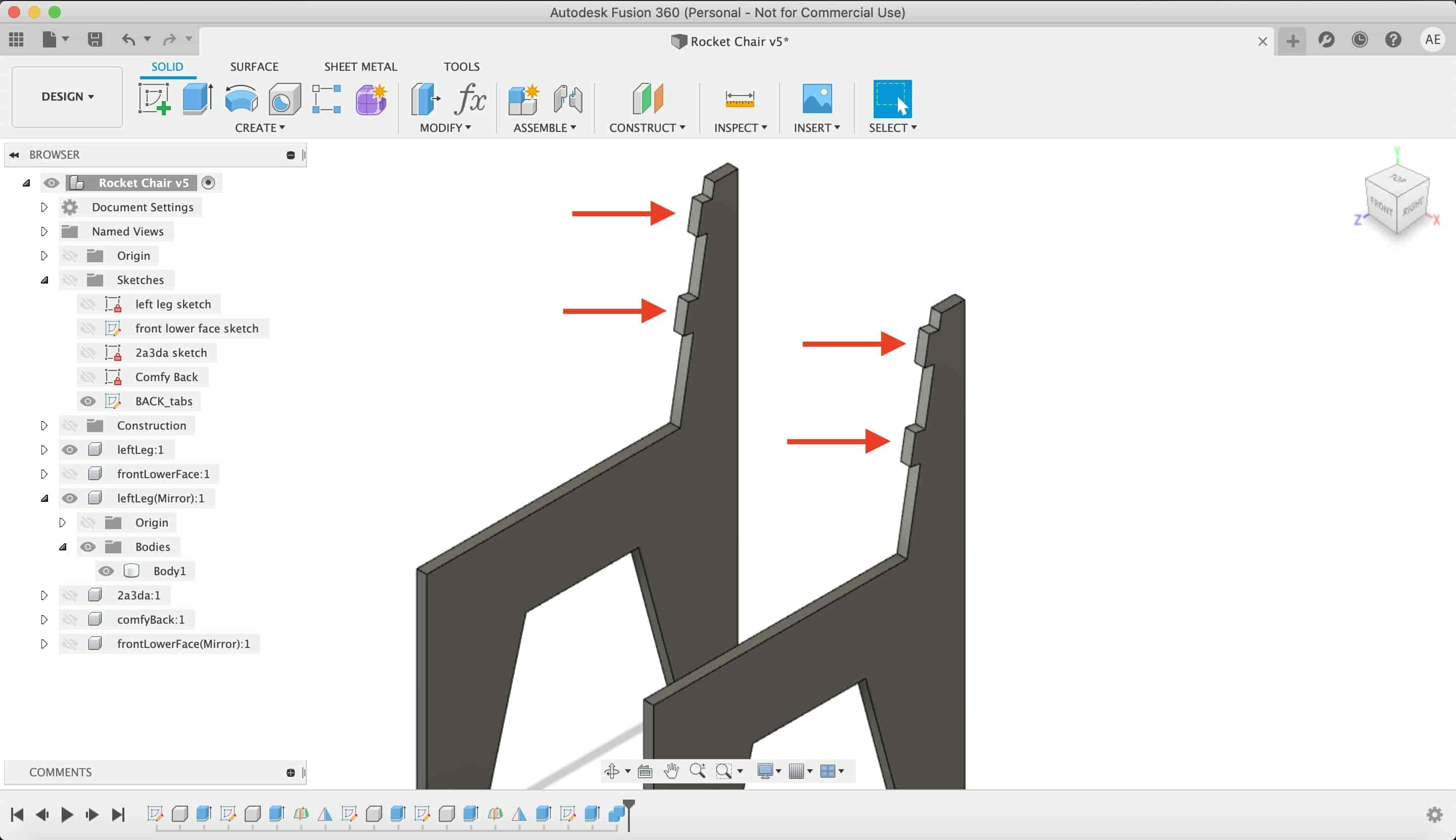Click the New Component icon

pyautogui.click(x=523, y=99)
